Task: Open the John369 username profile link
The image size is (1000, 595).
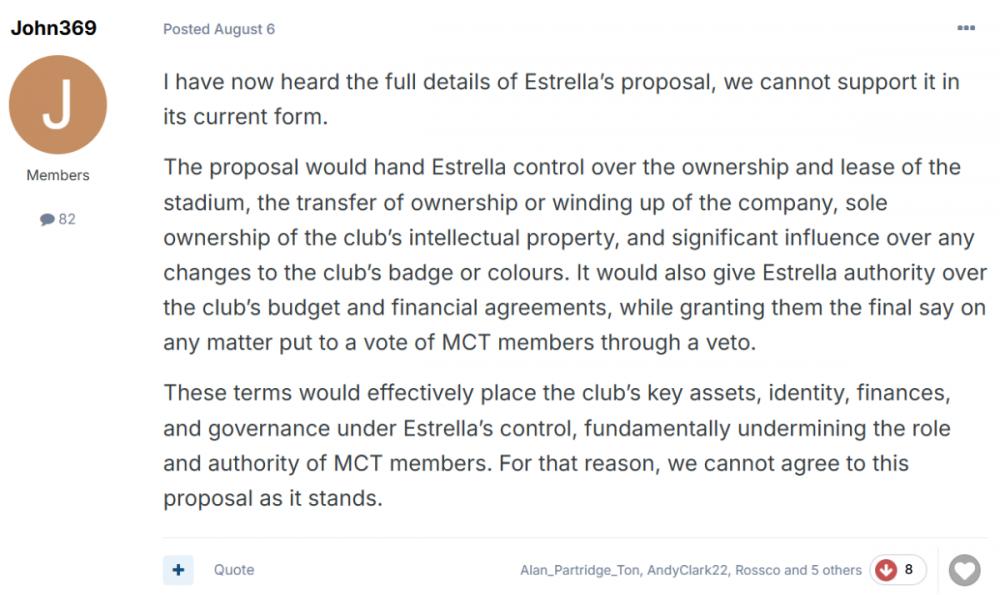Action: (54, 28)
